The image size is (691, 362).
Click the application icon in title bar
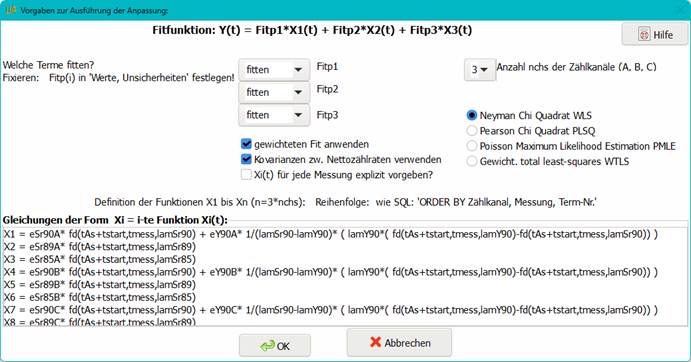pyautogui.click(x=11, y=10)
